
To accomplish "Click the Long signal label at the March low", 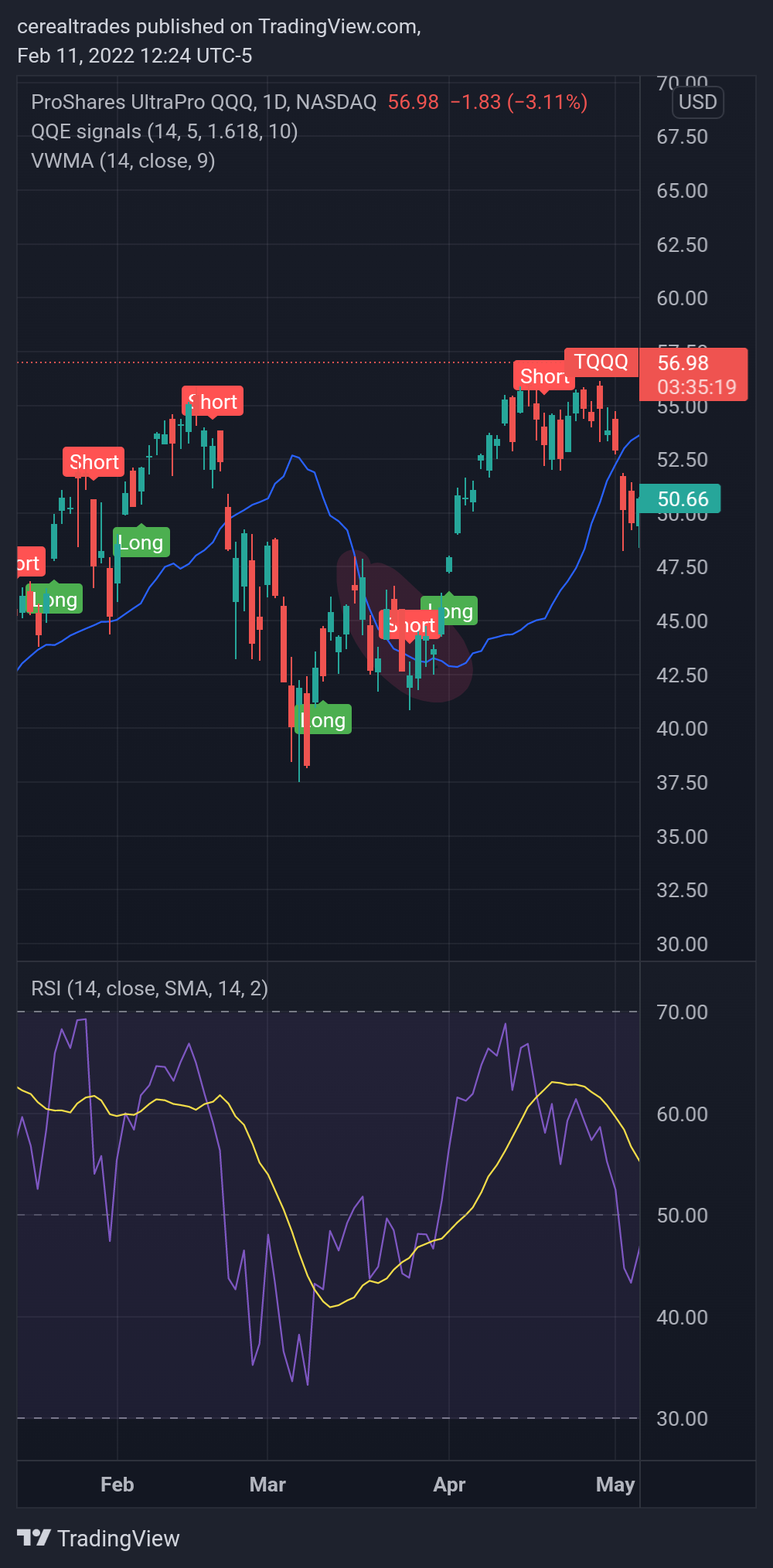I will pyautogui.click(x=323, y=718).
